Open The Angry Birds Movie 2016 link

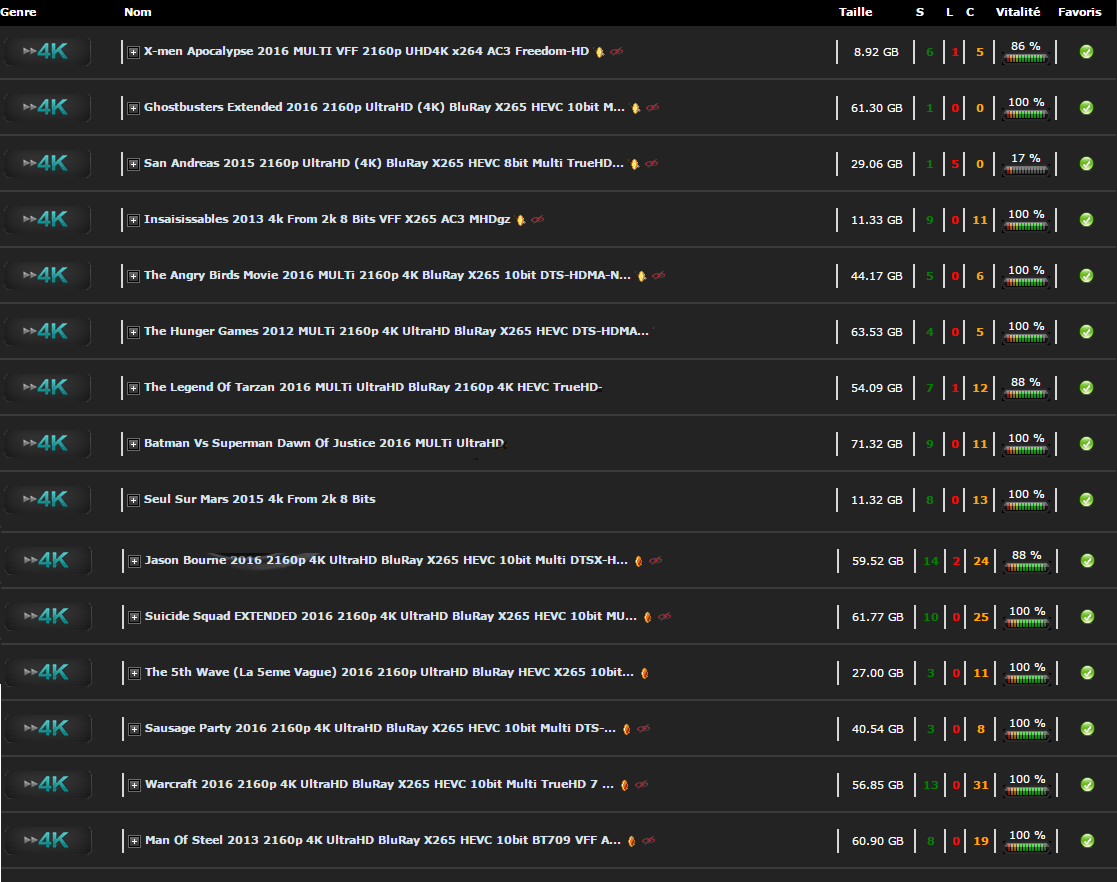pos(387,275)
